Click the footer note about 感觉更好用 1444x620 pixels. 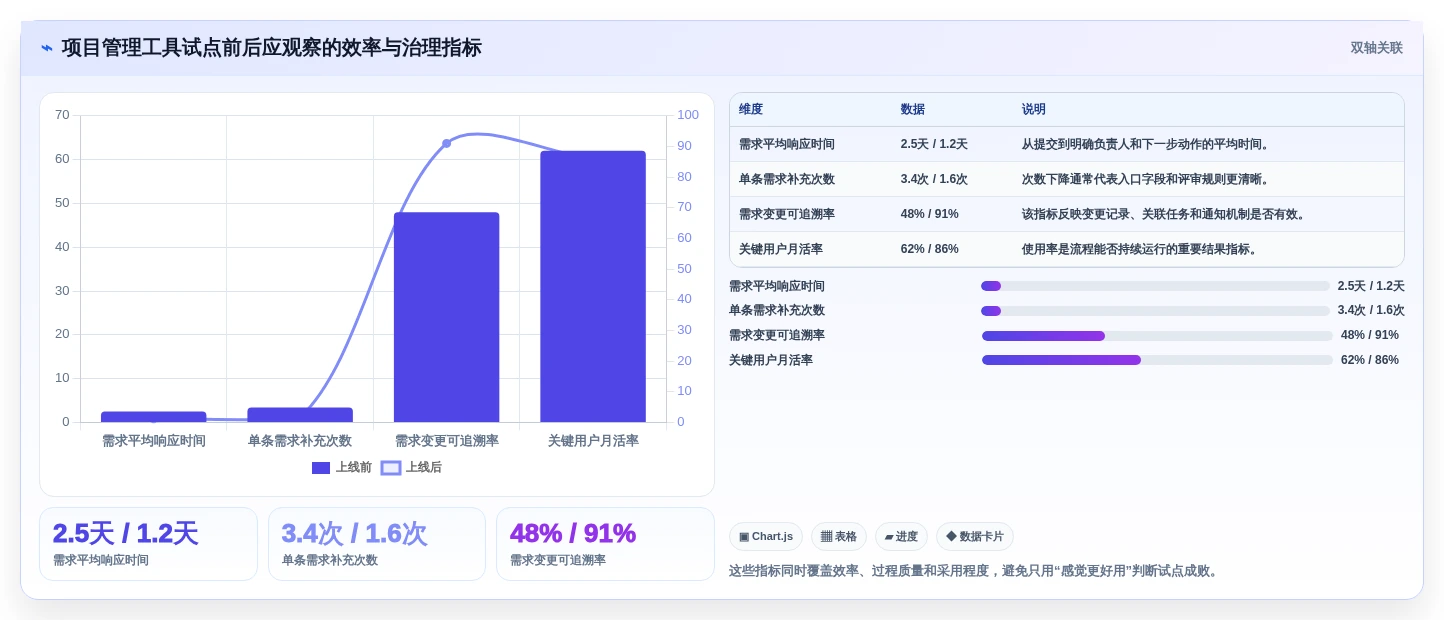pyautogui.click(x=975, y=571)
